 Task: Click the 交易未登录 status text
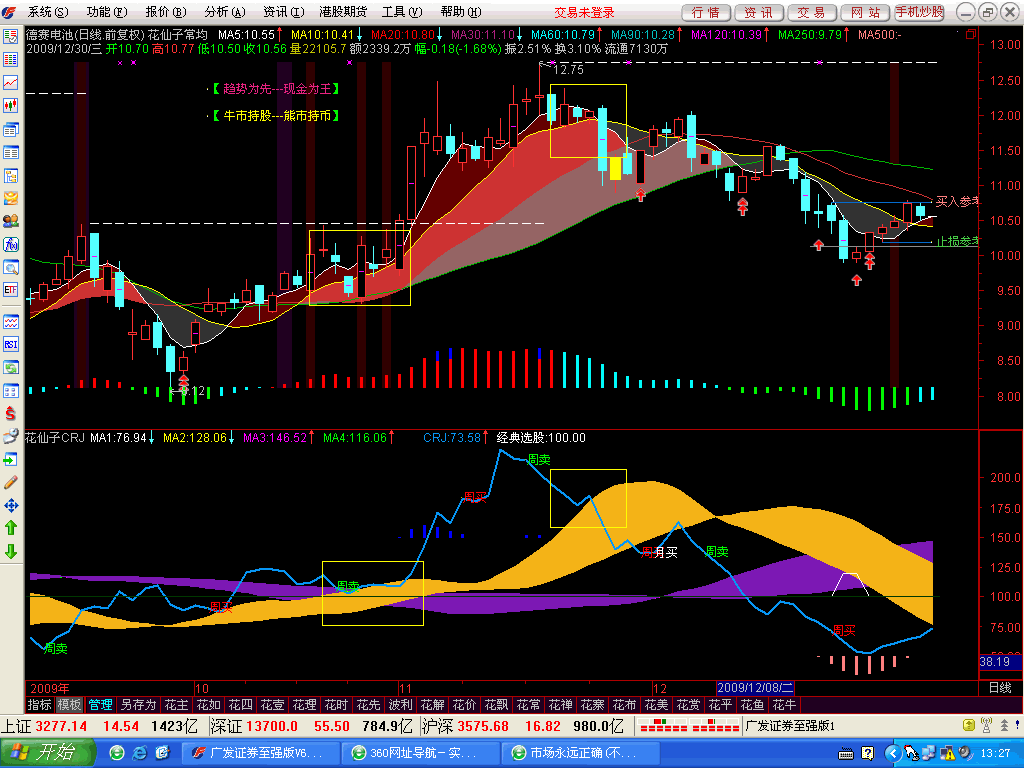tap(584, 12)
